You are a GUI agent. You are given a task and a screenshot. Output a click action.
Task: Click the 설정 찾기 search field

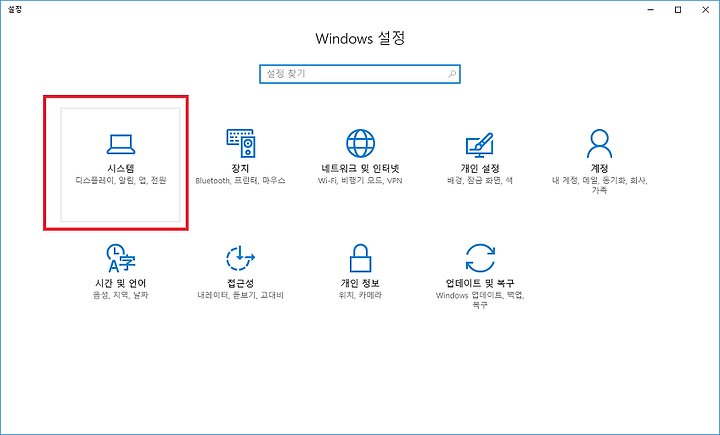click(x=360, y=74)
